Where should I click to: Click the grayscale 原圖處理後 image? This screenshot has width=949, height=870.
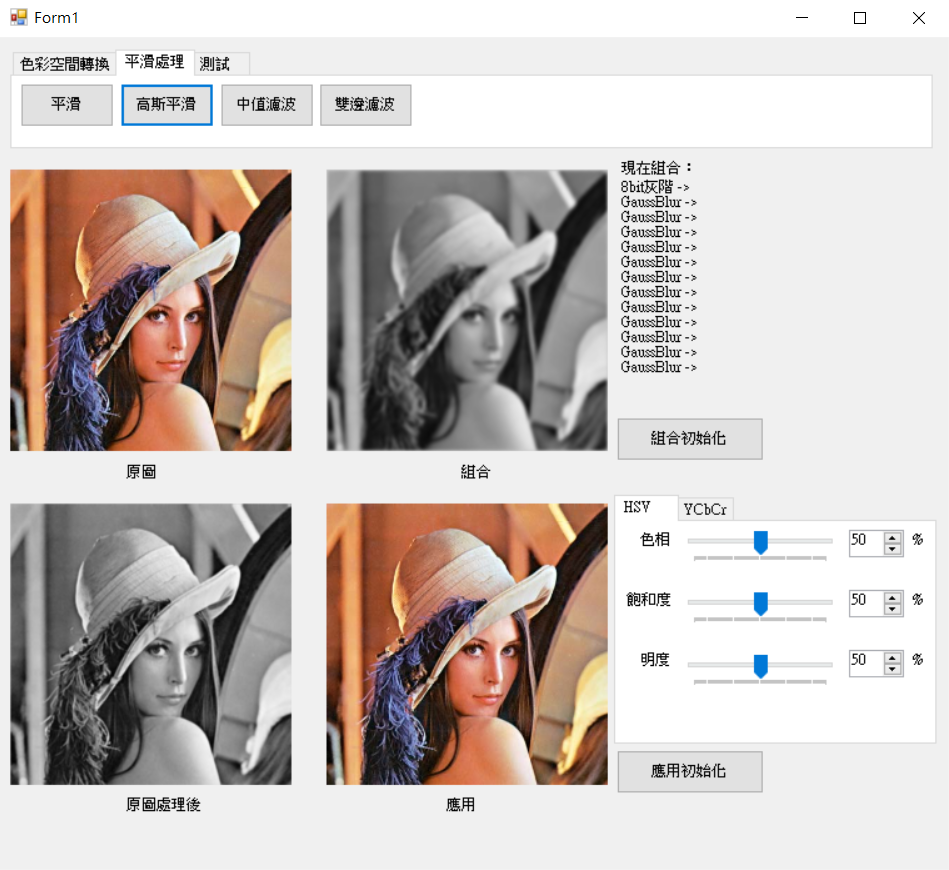pyautogui.click(x=151, y=644)
